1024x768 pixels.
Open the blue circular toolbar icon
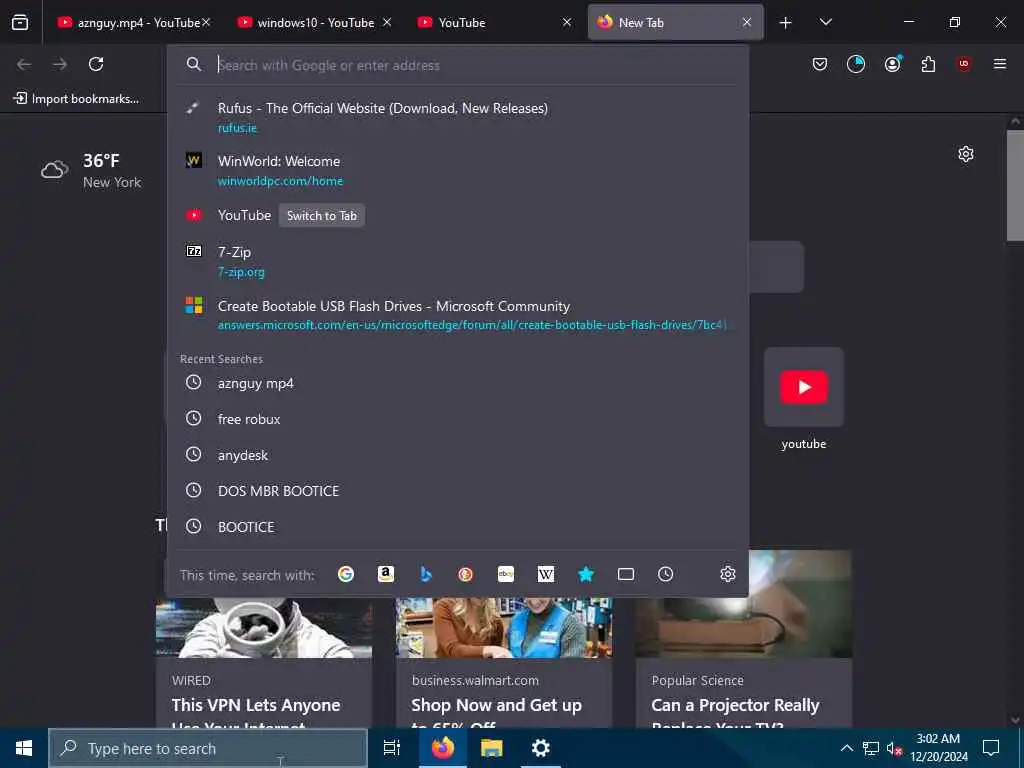(856, 64)
